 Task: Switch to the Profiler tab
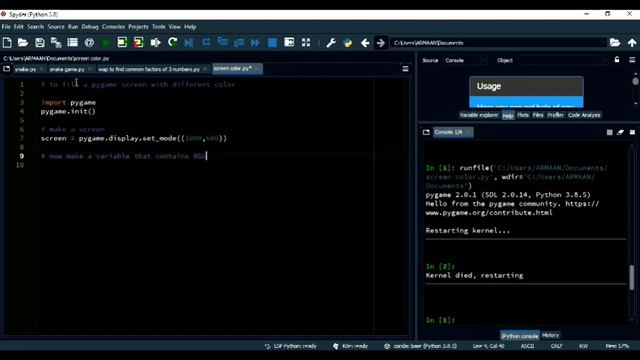[556, 115]
